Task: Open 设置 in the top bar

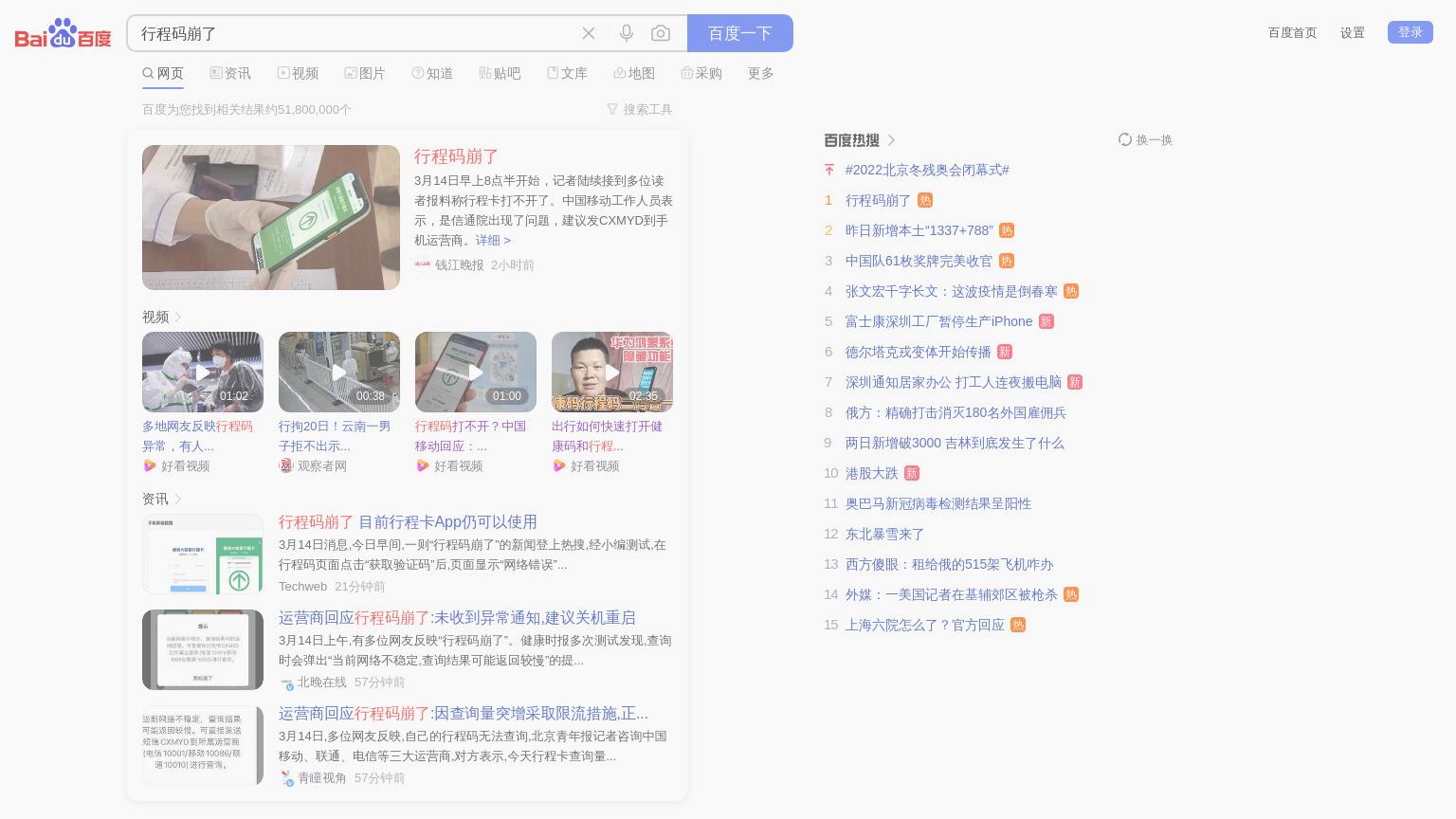Action: tap(1353, 32)
